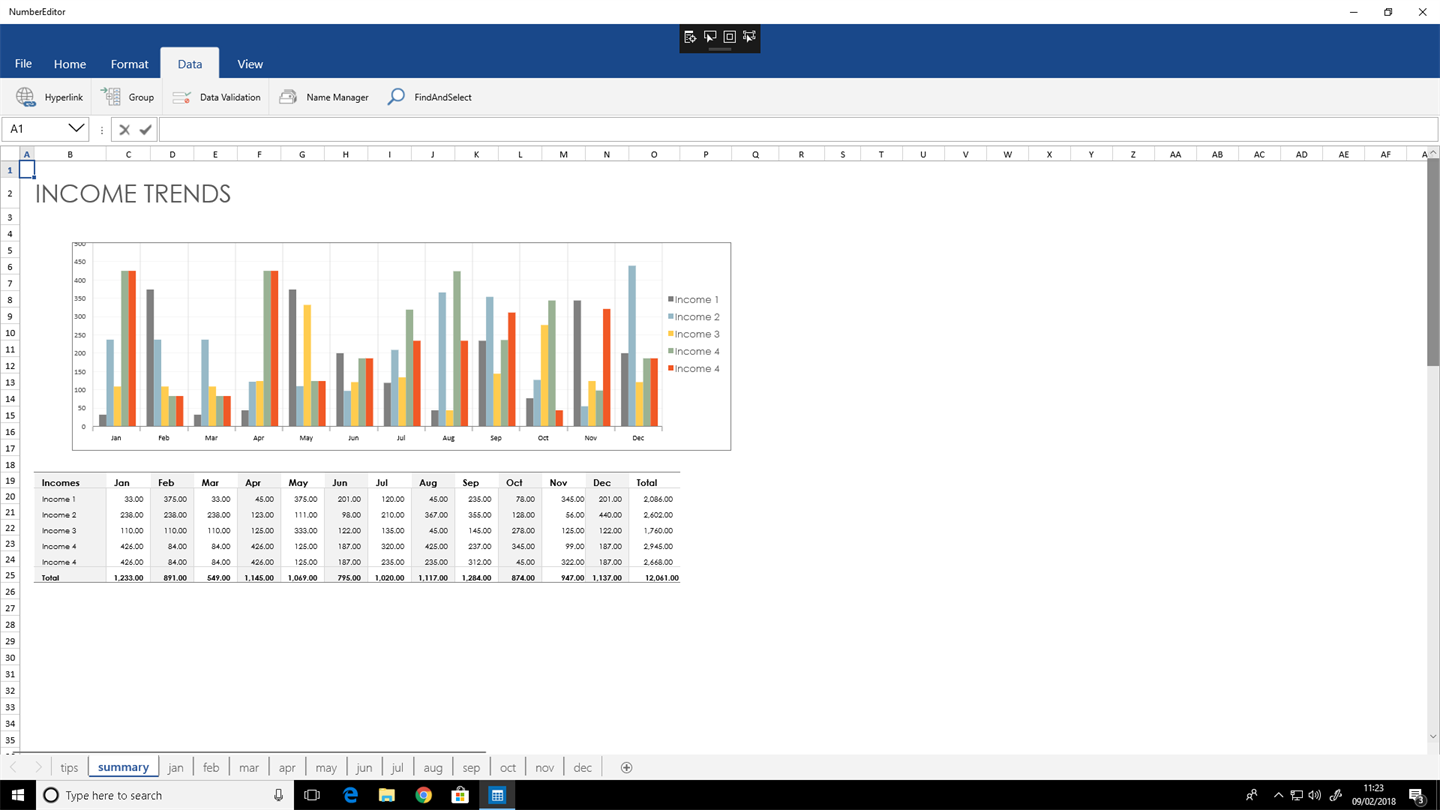Open the nov sheet tab
This screenshot has width=1440, height=810.
(545, 768)
